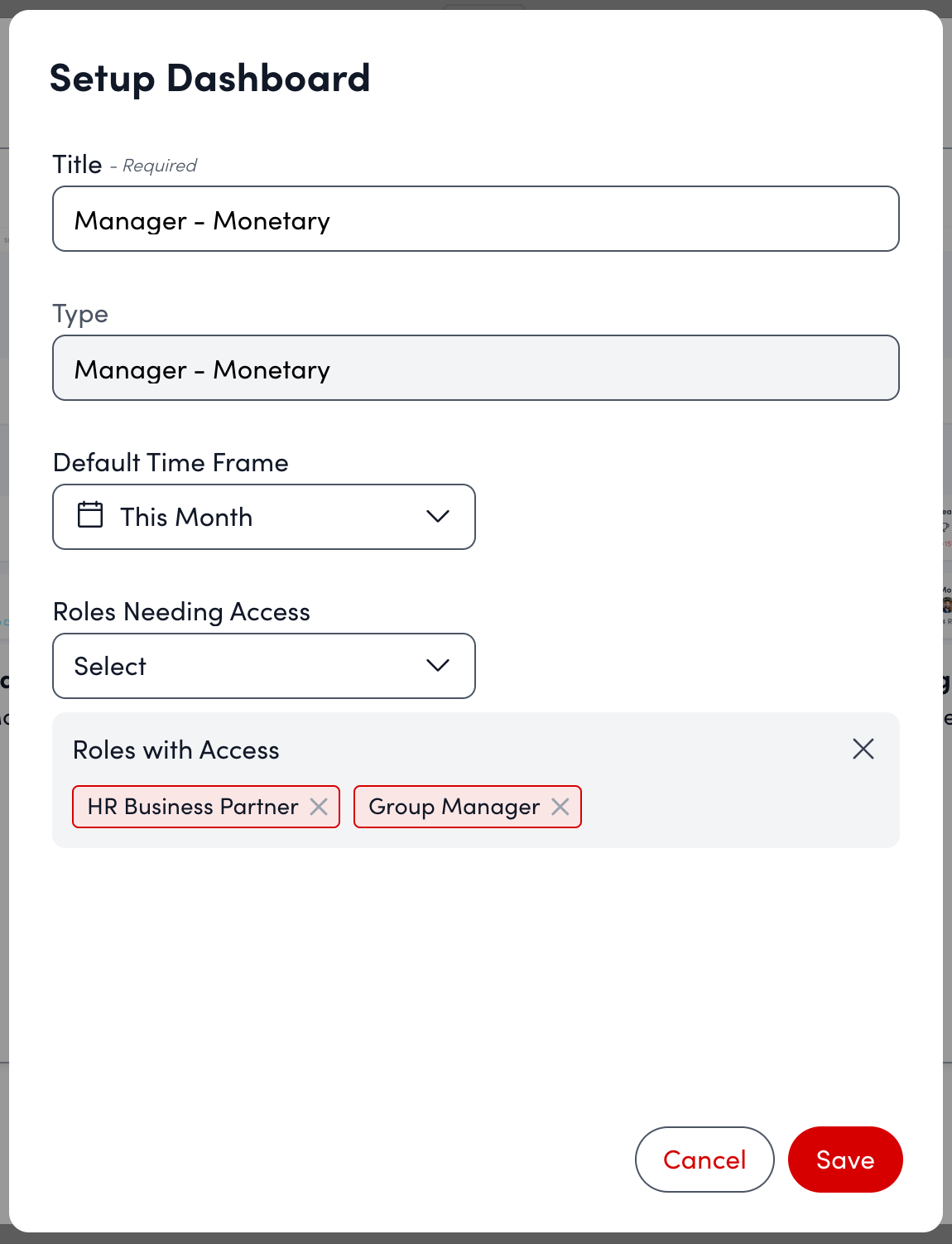Cancel the dashboard setup
Screen dimensions: 952x1244
(x=704, y=1160)
